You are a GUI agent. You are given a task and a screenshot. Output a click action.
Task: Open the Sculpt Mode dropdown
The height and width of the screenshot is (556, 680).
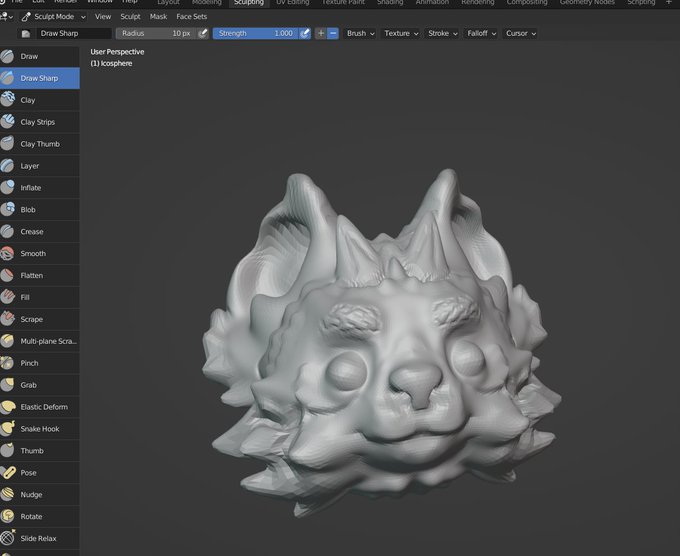coord(53,16)
